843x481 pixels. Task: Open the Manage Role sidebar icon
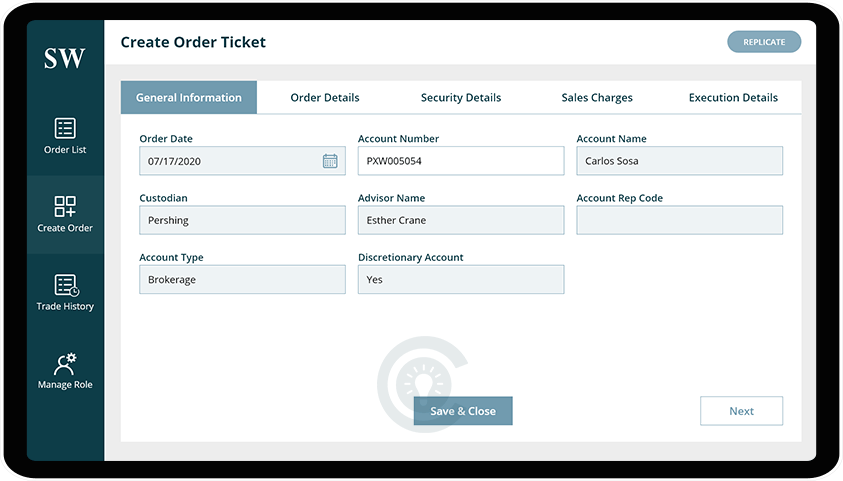pyautogui.click(x=65, y=364)
